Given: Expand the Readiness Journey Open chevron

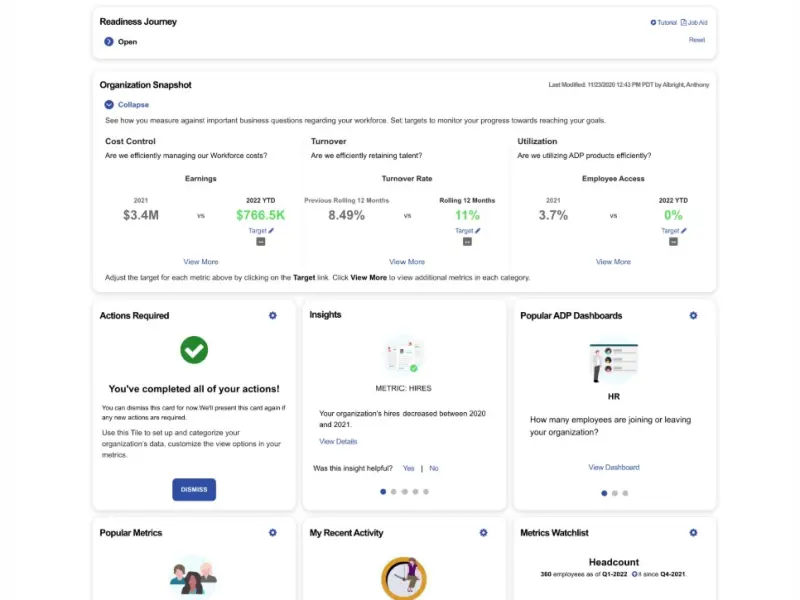Looking at the screenshot, I should coord(109,42).
